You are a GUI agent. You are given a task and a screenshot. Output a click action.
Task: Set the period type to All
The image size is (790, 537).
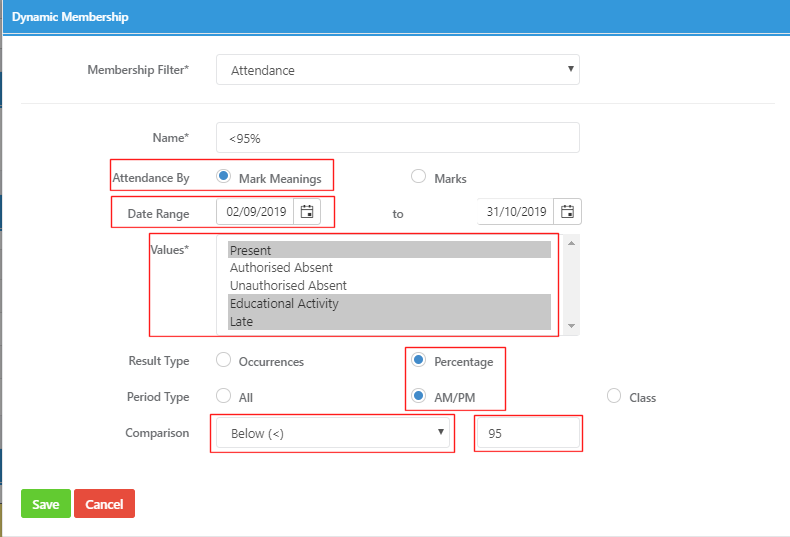[223, 395]
